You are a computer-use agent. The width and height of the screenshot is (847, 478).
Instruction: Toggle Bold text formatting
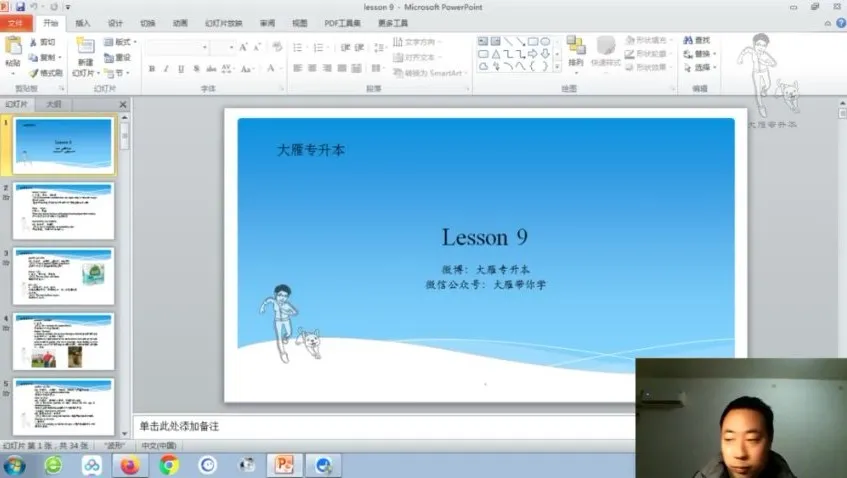click(x=151, y=69)
